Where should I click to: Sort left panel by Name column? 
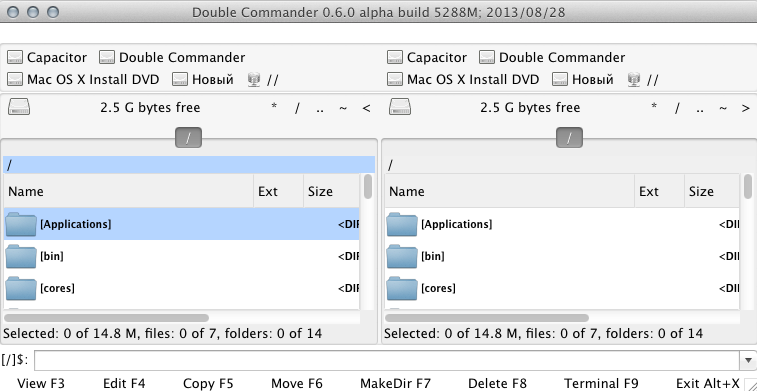pos(128,191)
